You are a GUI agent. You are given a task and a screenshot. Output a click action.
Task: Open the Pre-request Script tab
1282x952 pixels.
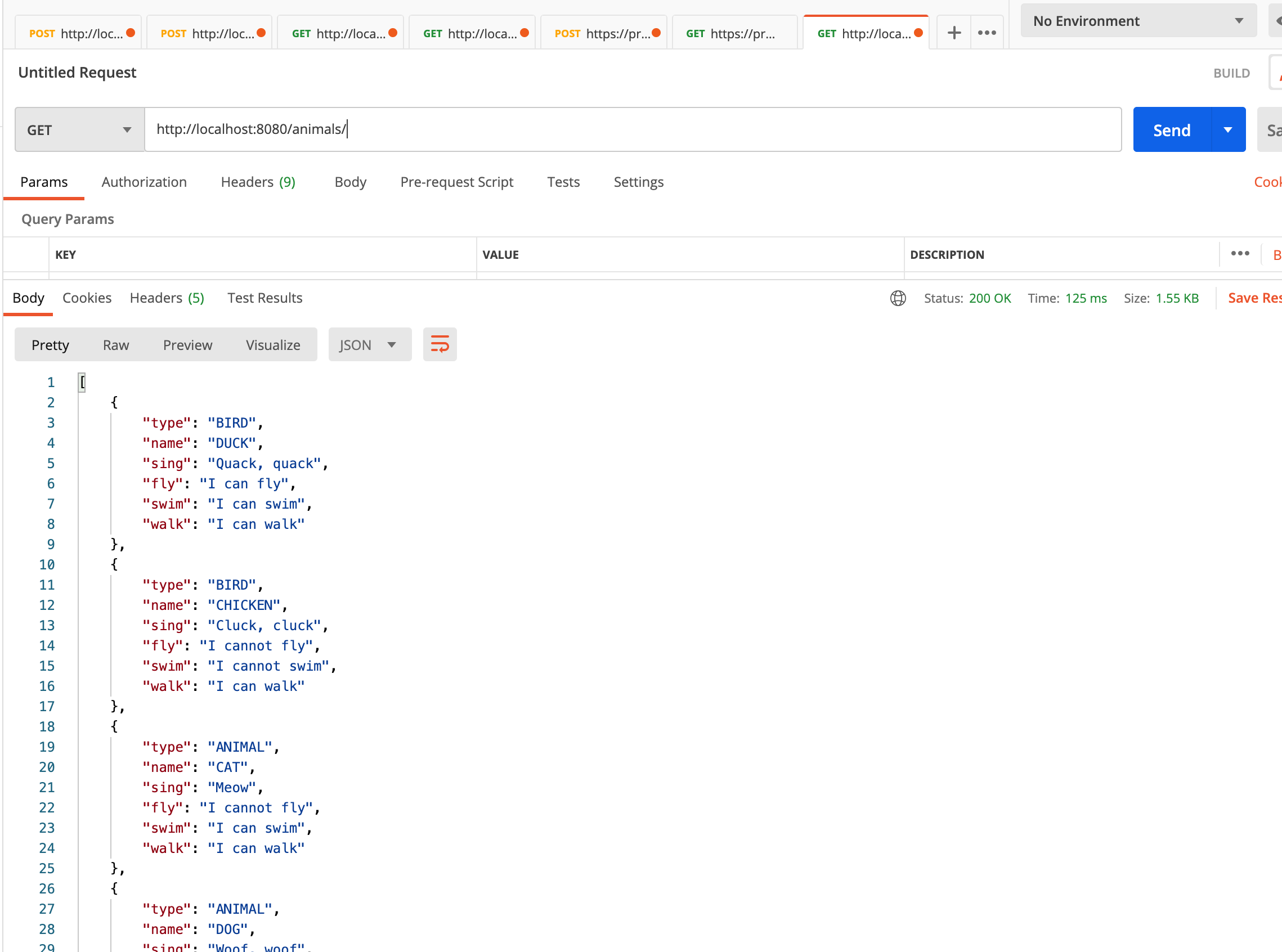[x=456, y=182]
